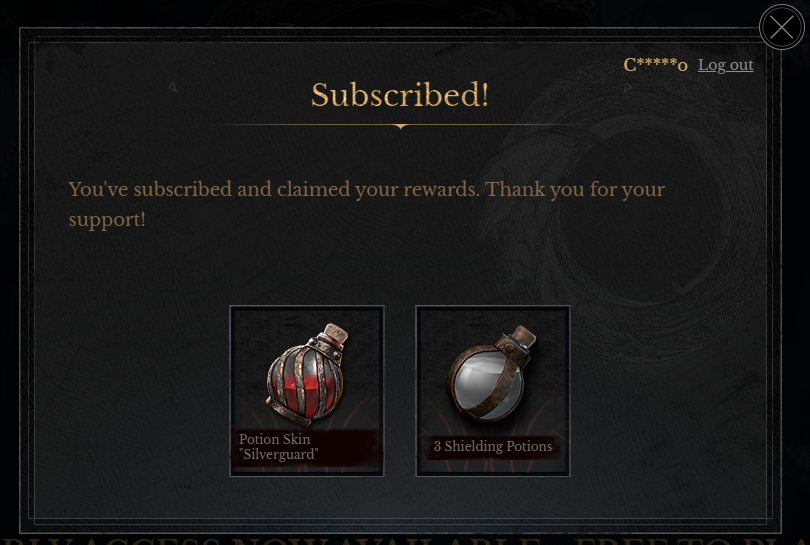Open the Silverguard potion skin reward card
This screenshot has height=545, width=810.
pyautogui.click(x=307, y=391)
